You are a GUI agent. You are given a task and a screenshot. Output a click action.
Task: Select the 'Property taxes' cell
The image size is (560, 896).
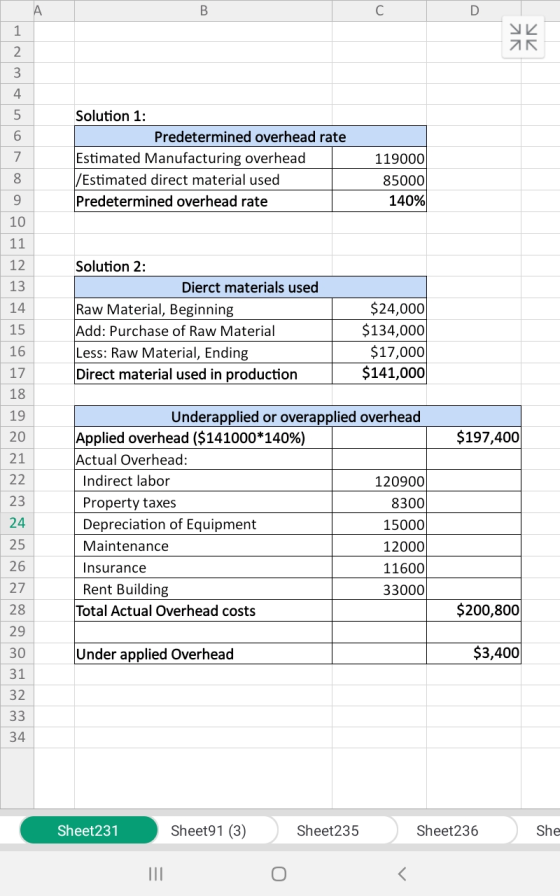tap(203, 502)
